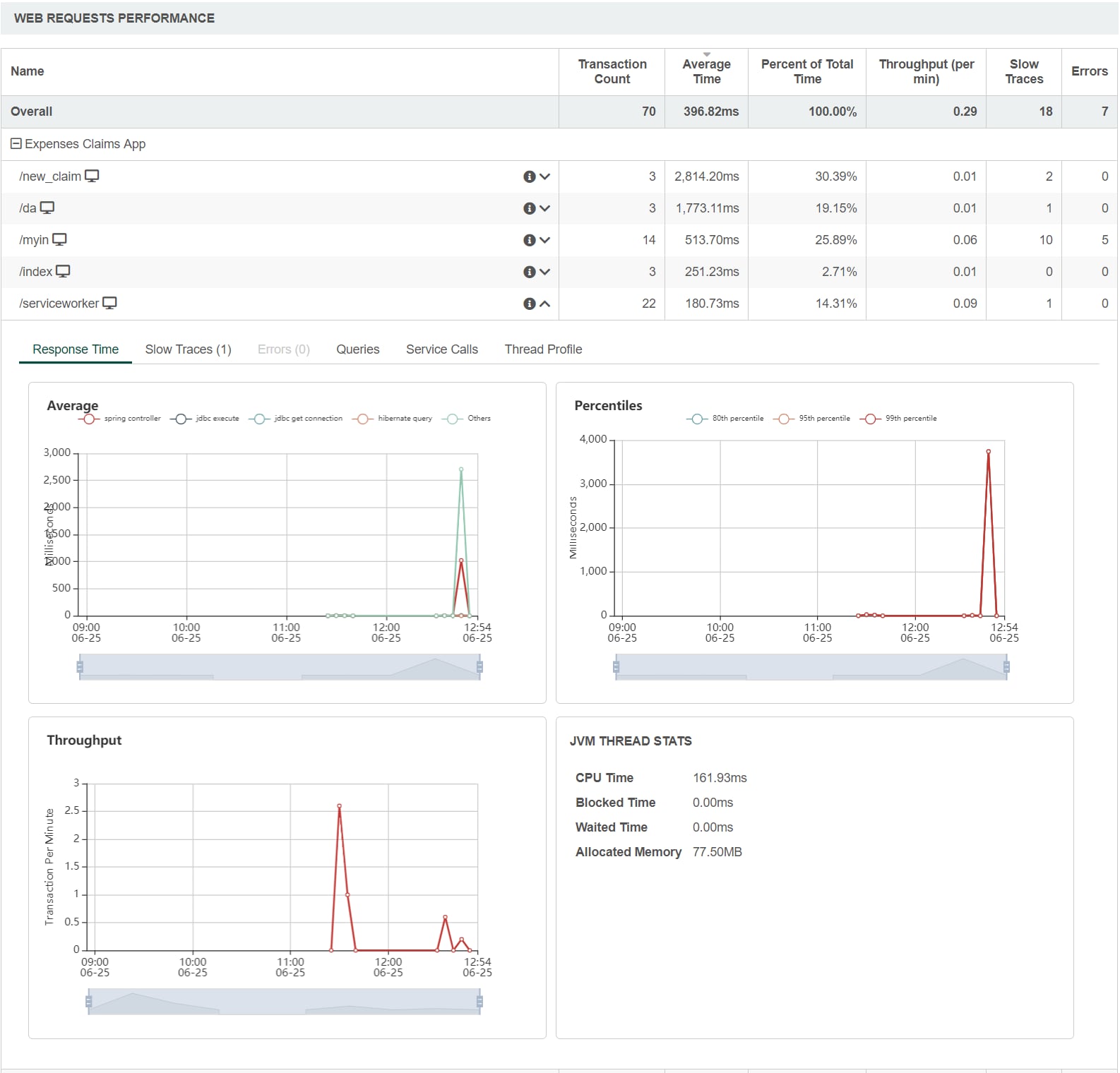The image size is (1120, 1073).
Task: Click the /myin transaction name
Action: pyautogui.click(x=34, y=240)
